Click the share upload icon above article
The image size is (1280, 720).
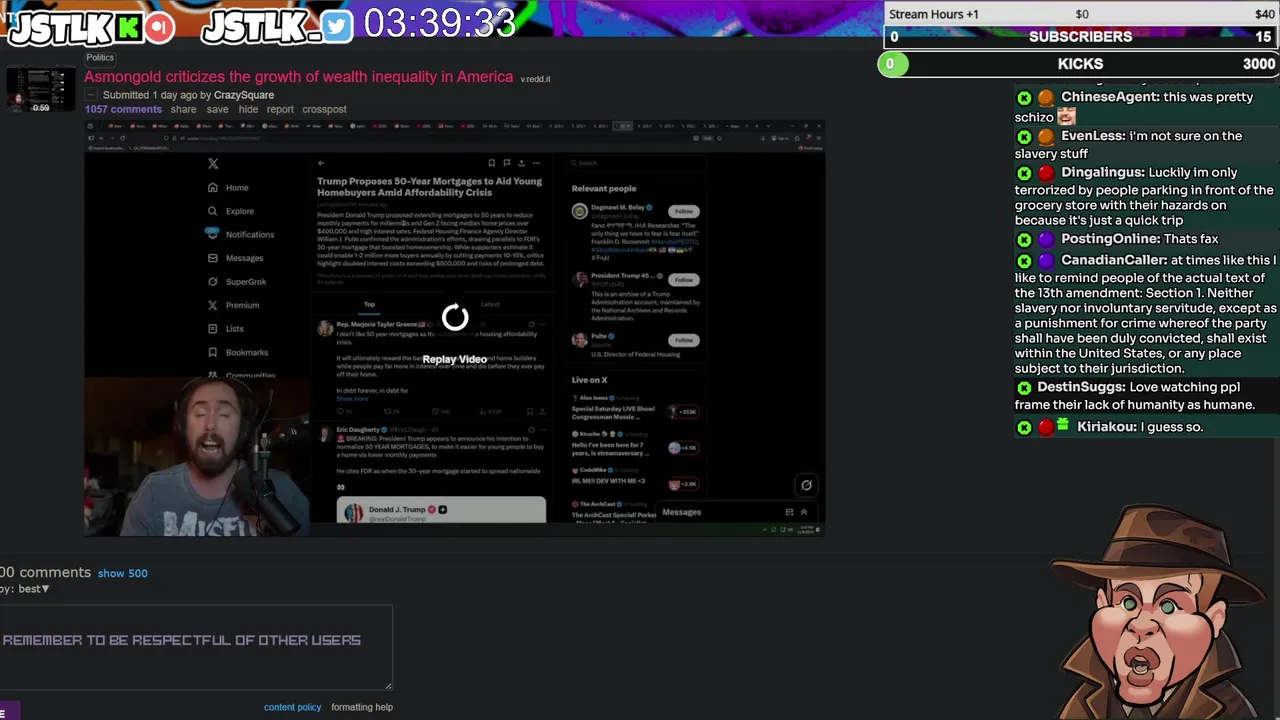point(521,163)
